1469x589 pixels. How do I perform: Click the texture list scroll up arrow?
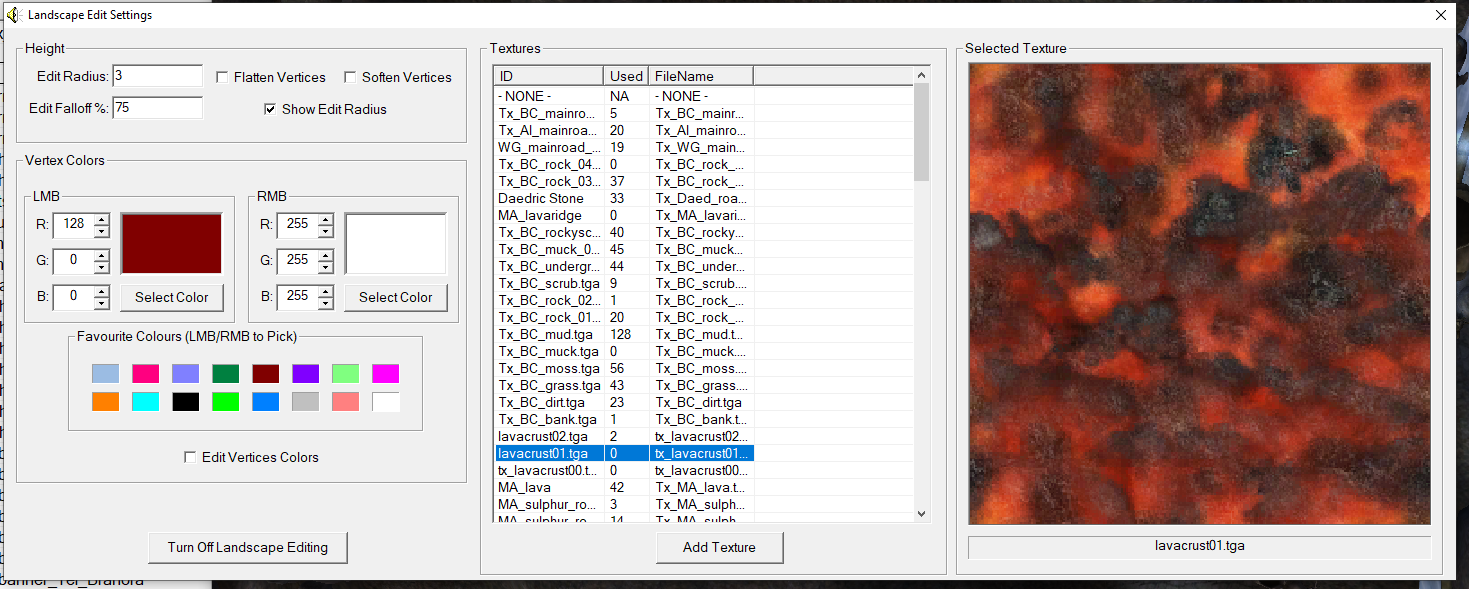coord(922,75)
